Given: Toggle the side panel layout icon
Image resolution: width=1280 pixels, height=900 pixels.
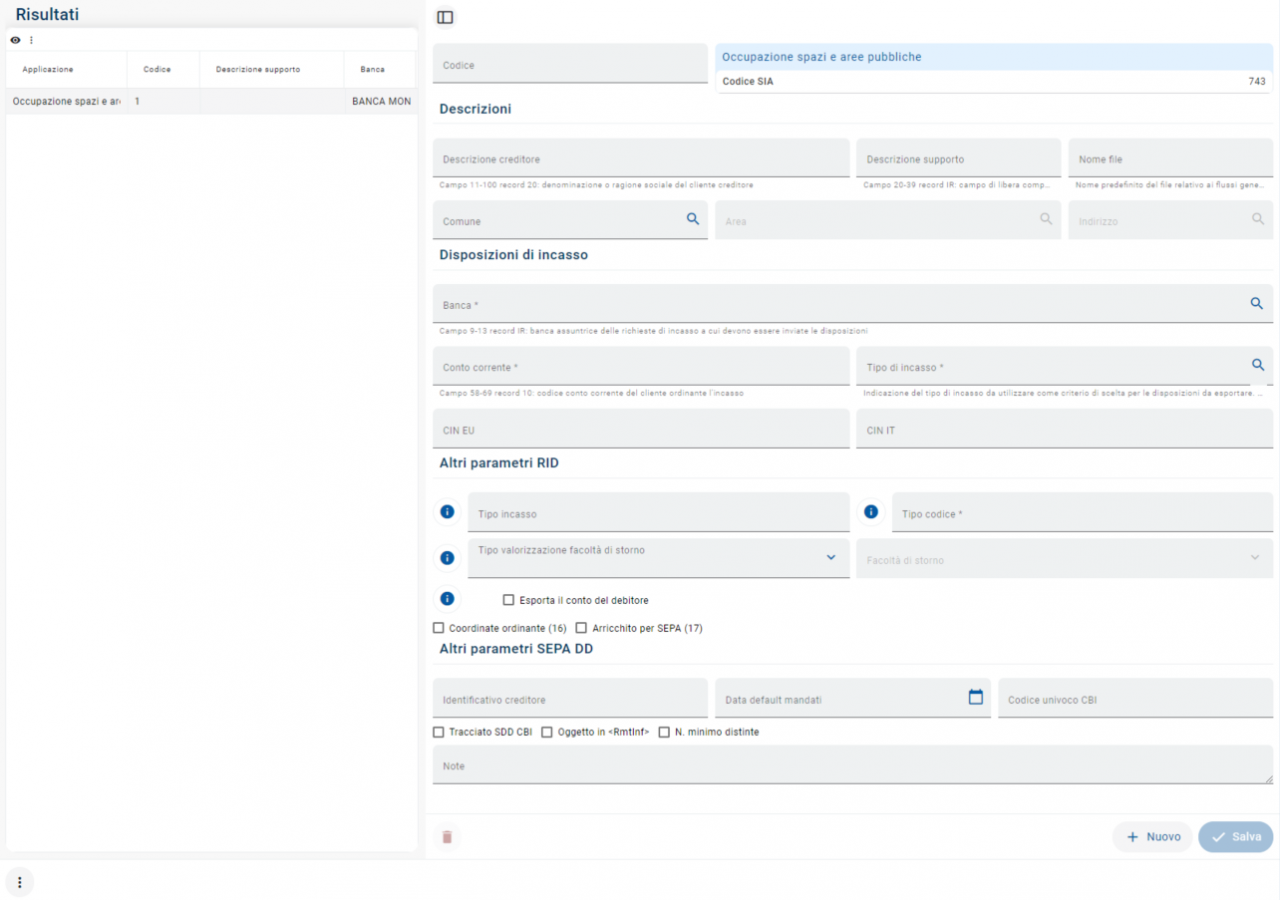Looking at the screenshot, I should [445, 17].
